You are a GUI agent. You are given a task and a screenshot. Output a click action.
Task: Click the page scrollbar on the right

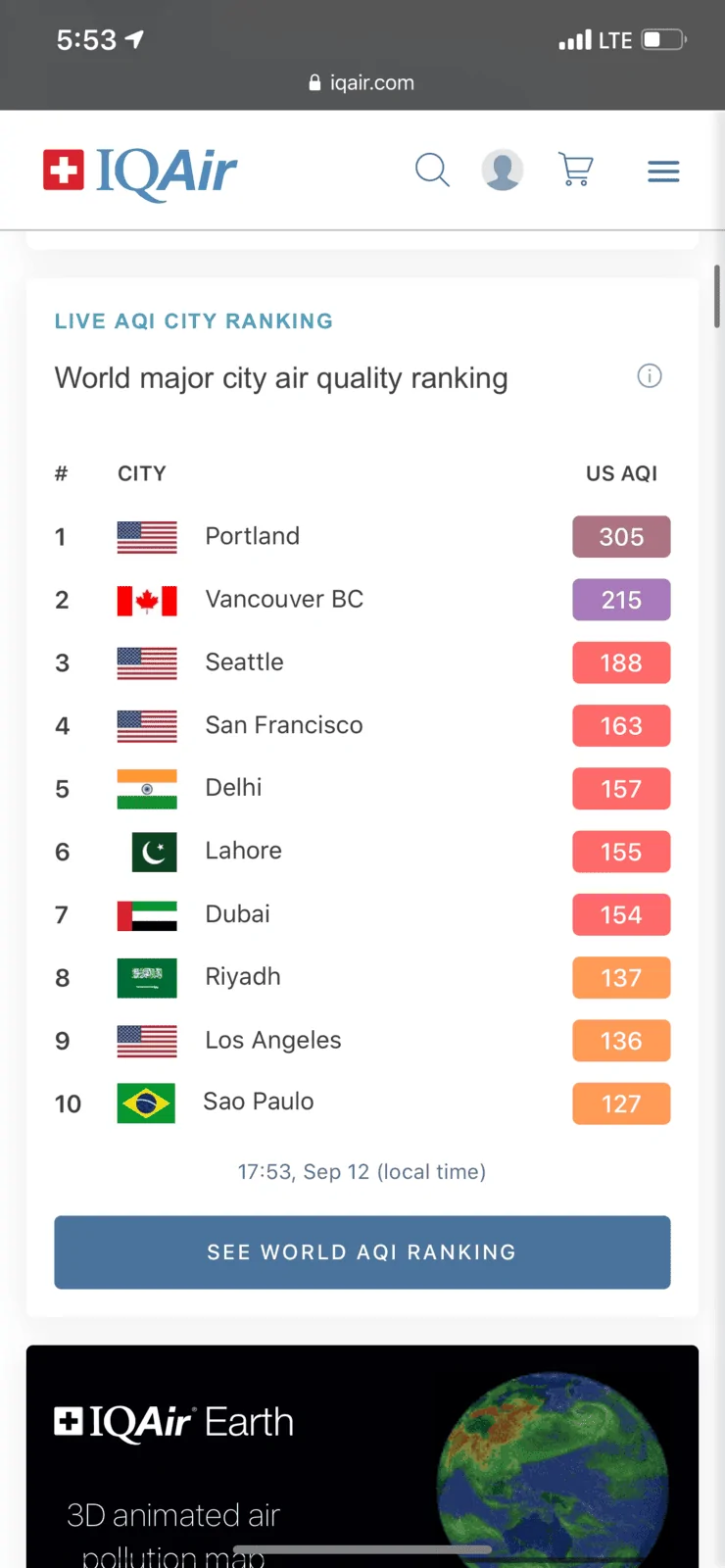(x=717, y=296)
